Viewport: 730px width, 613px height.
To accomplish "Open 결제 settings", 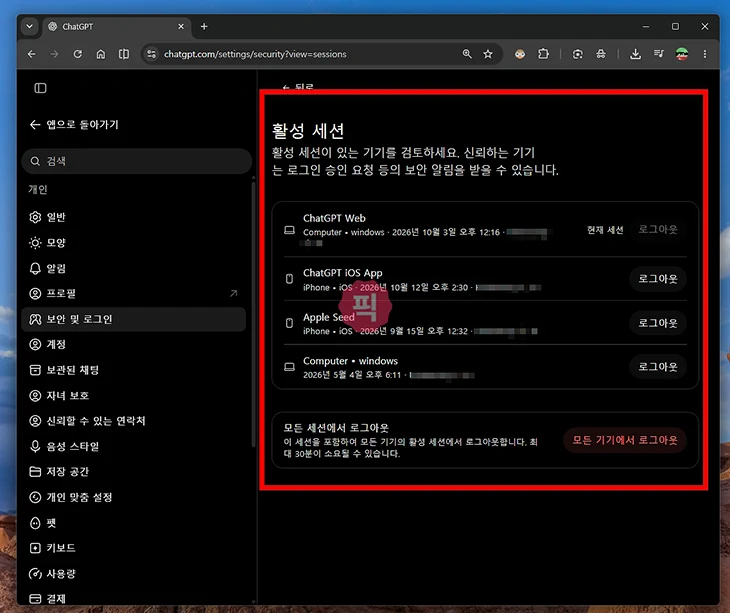I will [x=134, y=599].
